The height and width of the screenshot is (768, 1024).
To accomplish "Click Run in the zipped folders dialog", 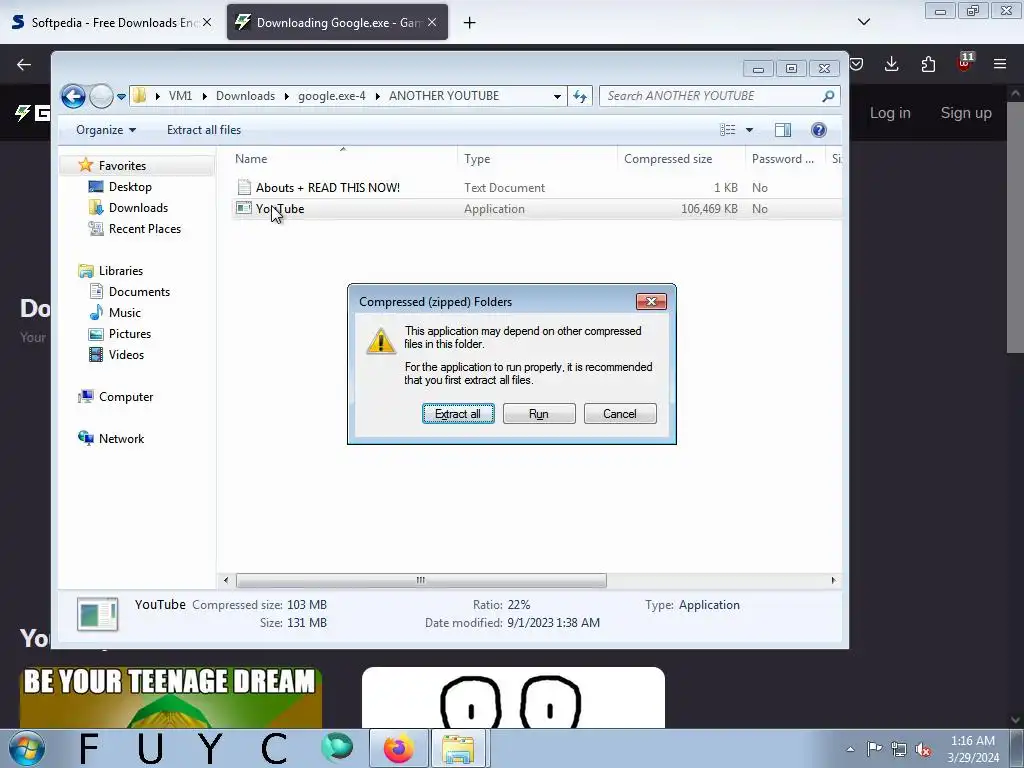I will pyautogui.click(x=539, y=413).
